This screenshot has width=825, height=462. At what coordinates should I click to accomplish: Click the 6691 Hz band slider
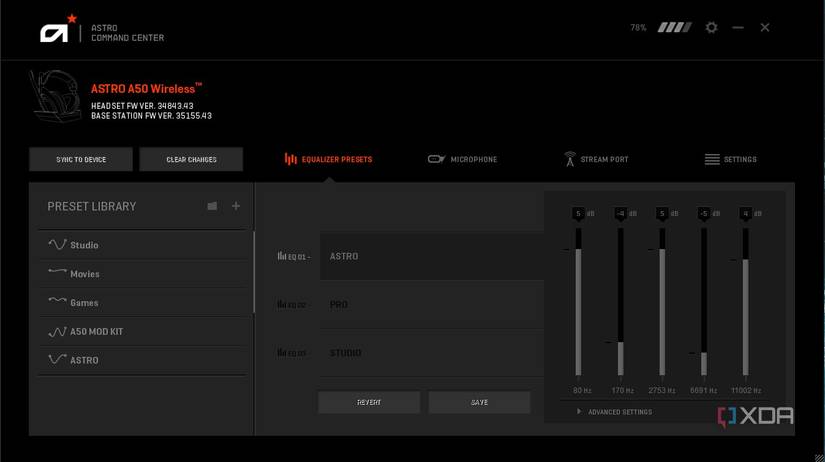pyautogui.click(x=704, y=302)
